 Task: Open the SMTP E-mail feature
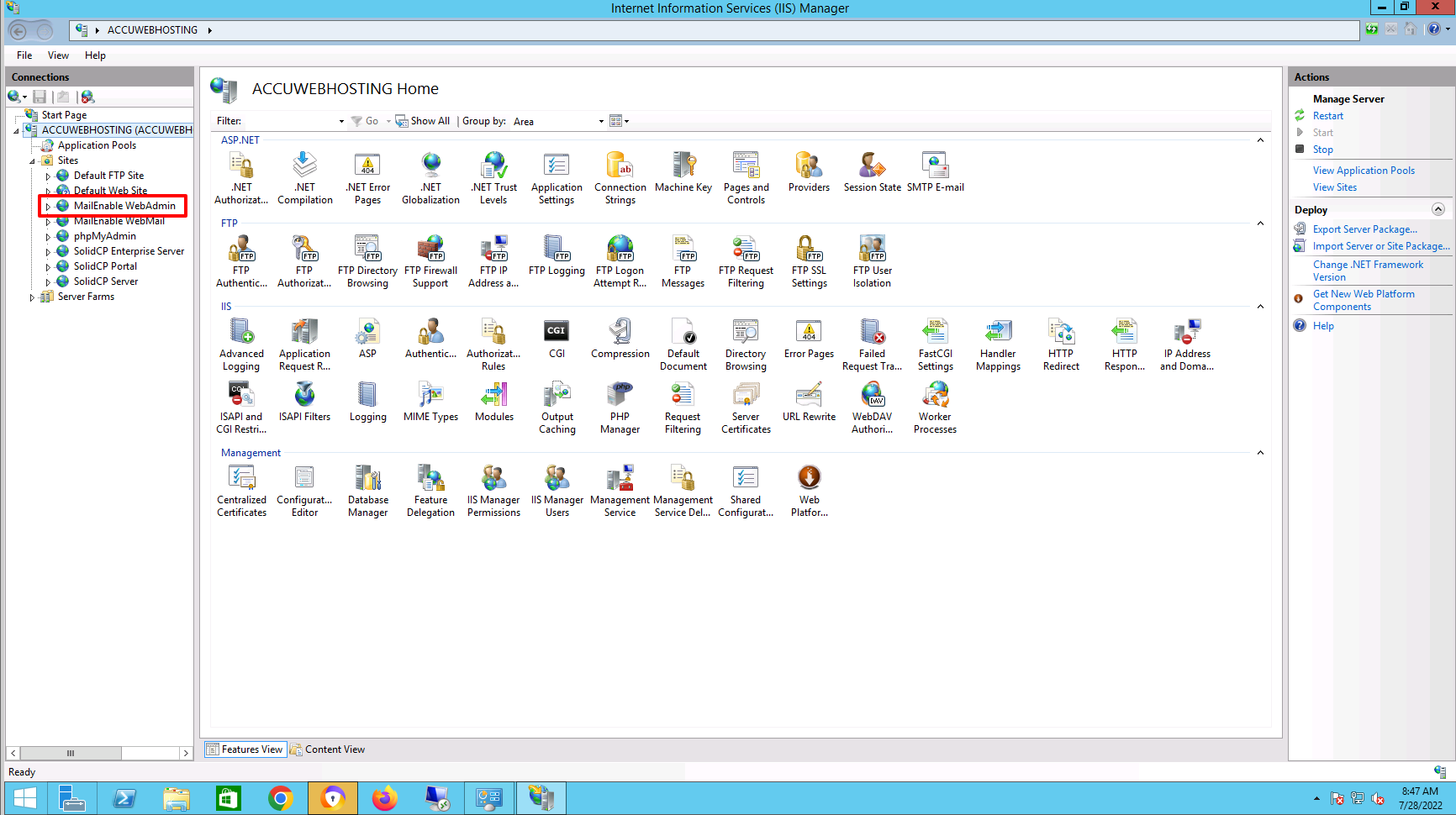click(935, 172)
